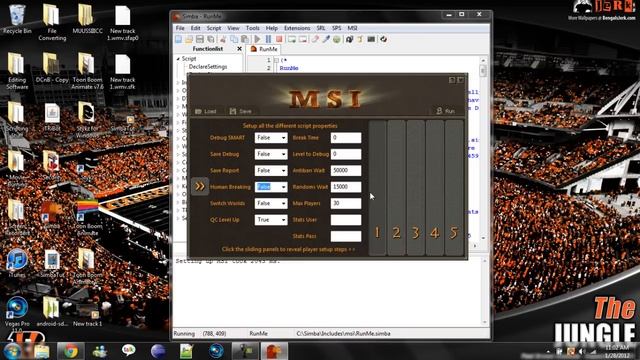Click Run in MSI form
This screenshot has width=640, height=360.
pyautogui.click(x=445, y=111)
